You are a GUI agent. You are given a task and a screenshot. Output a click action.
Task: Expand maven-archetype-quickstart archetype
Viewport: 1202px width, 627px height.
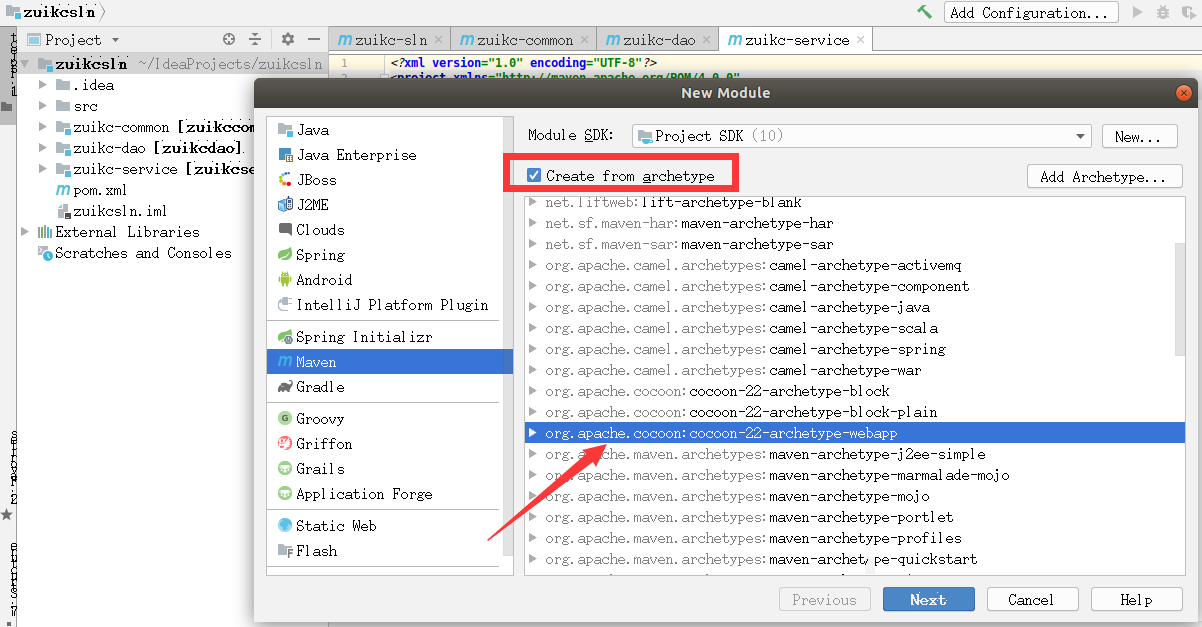click(533, 560)
